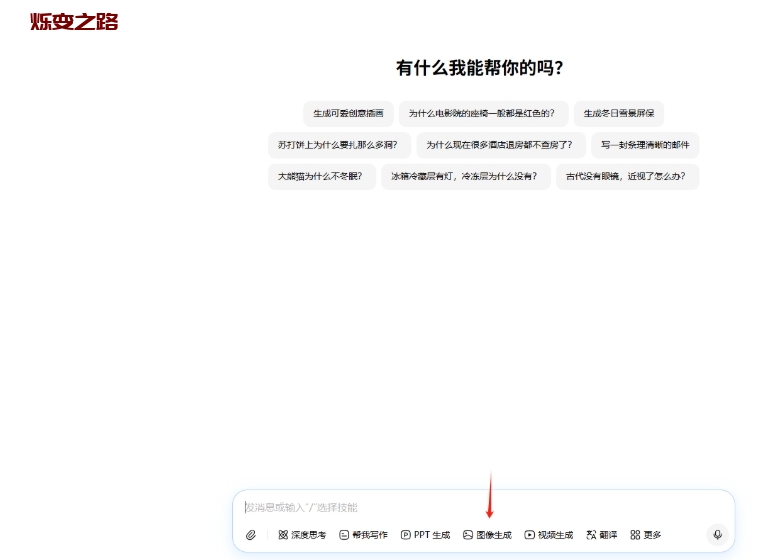Viewport: 758px width, 560px height.
Task: Select suggestion about 电影院的座椅 being red
Action: (x=483, y=114)
